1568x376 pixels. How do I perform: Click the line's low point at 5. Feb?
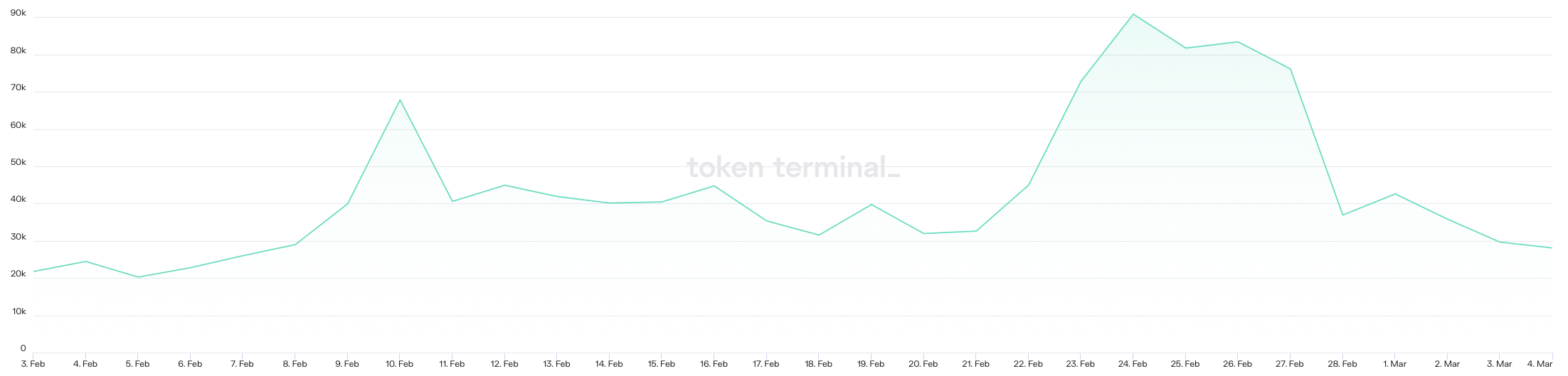[x=138, y=277]
